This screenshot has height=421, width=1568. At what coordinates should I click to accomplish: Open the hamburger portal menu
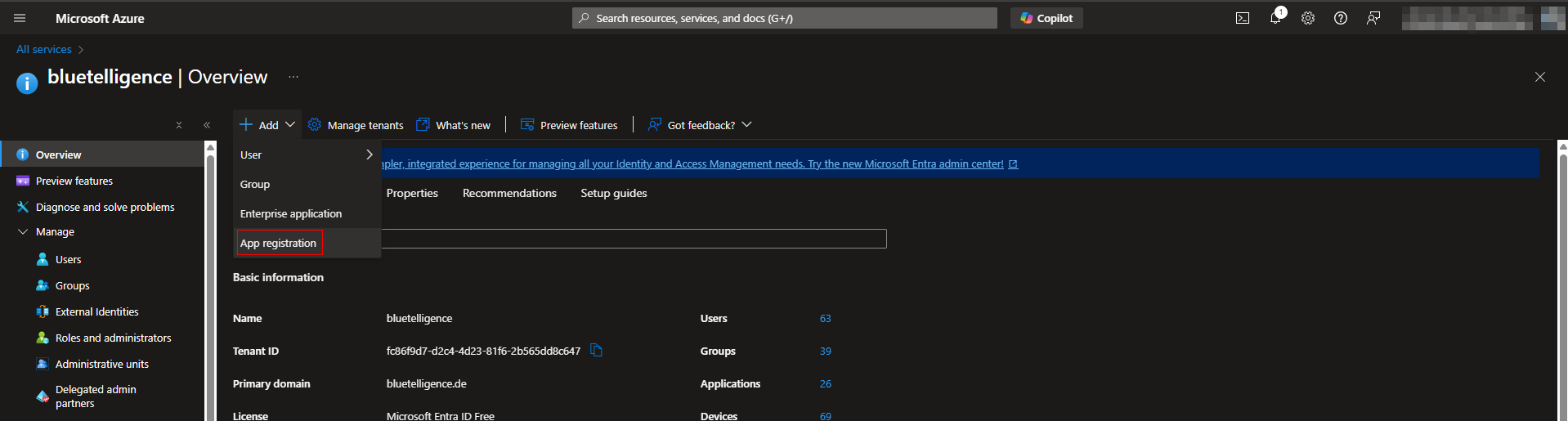pyautogui.click(x=20, y=18)
